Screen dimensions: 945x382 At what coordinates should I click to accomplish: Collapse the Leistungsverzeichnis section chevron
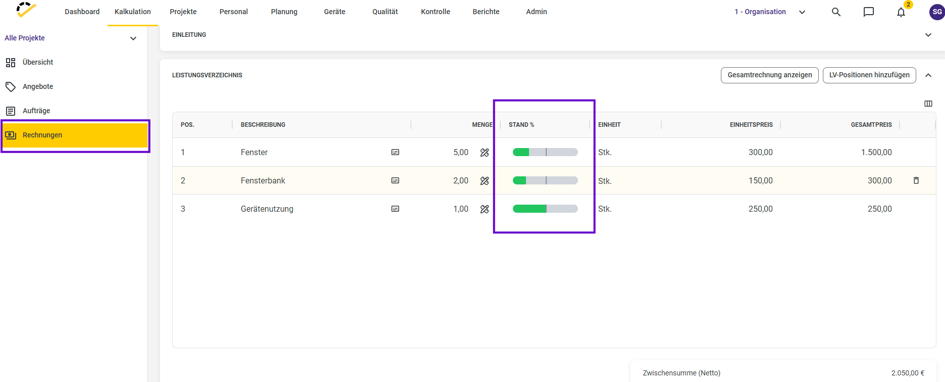pos(928,75)
